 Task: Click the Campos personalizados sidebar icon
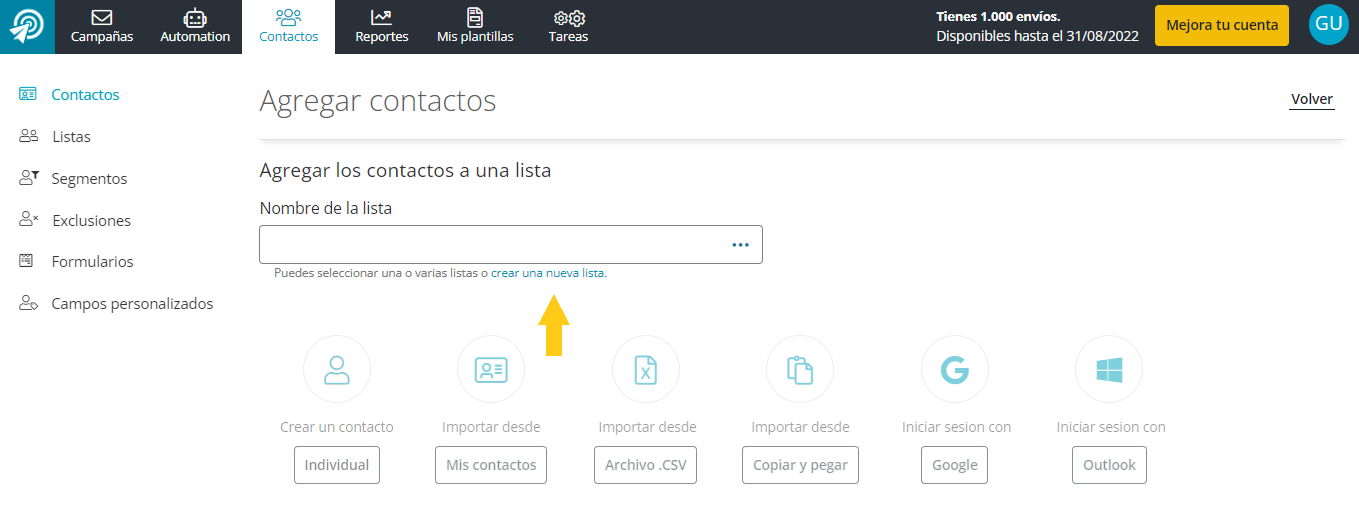28,303
